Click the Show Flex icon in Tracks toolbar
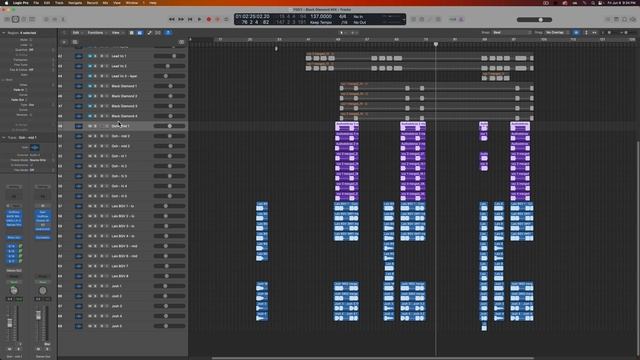 pos(158,33)
